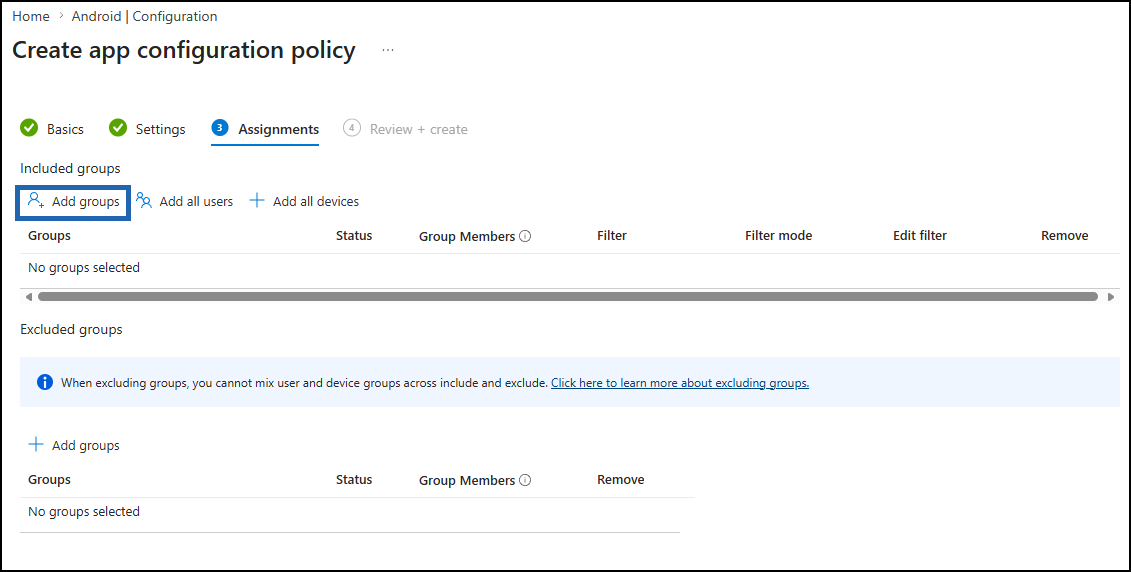Click the Add groups label under Excluded groups

(x=86, y=446)
